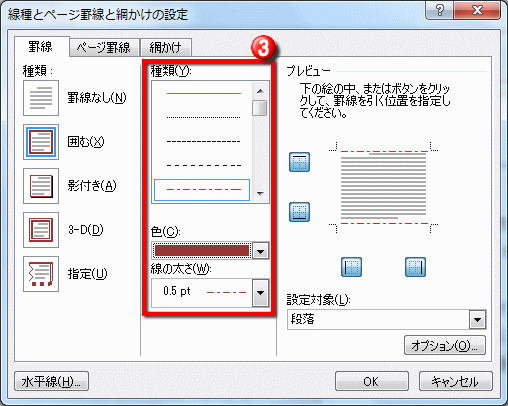Toggle the right border button in preview
The image size is (508, 406).
pos(415,267)
